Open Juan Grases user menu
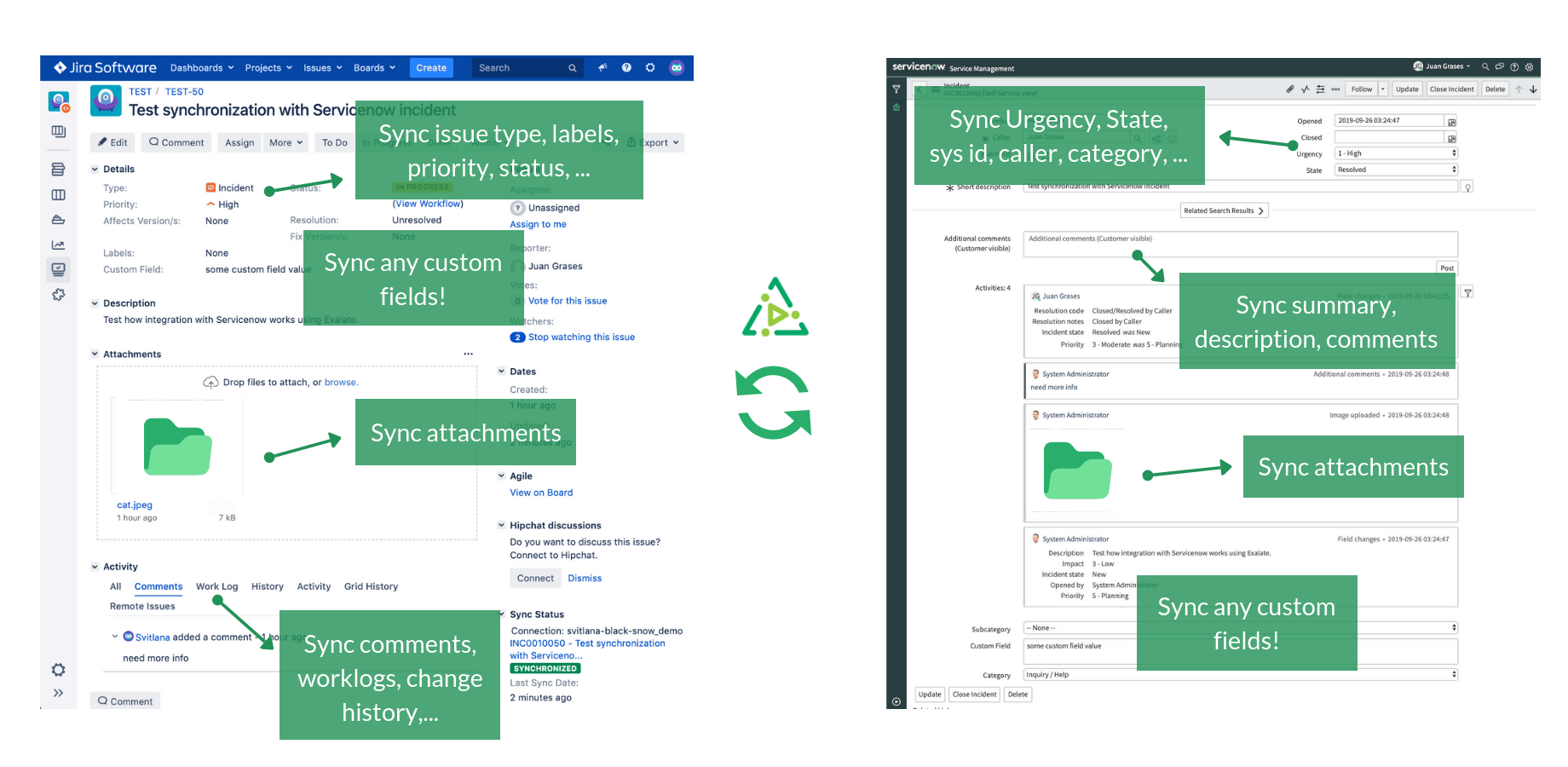 pos(1442,66)
